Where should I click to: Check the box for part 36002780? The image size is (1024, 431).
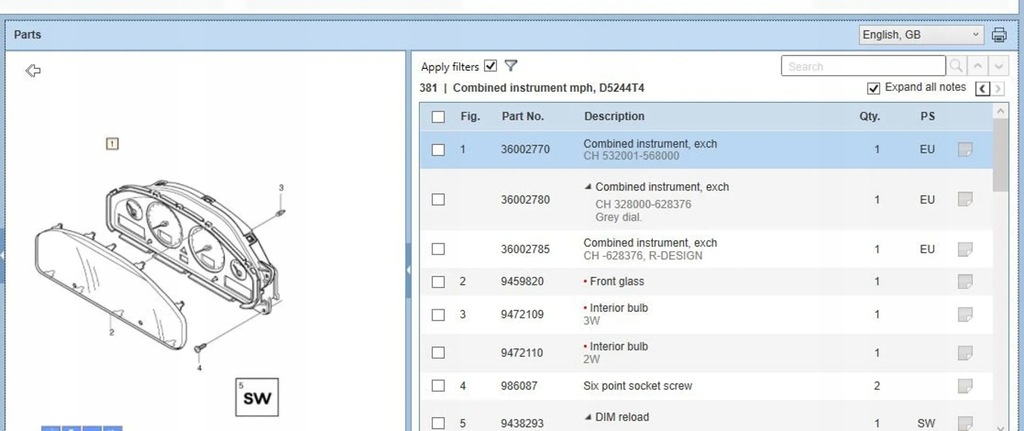(x=438, y=199)
